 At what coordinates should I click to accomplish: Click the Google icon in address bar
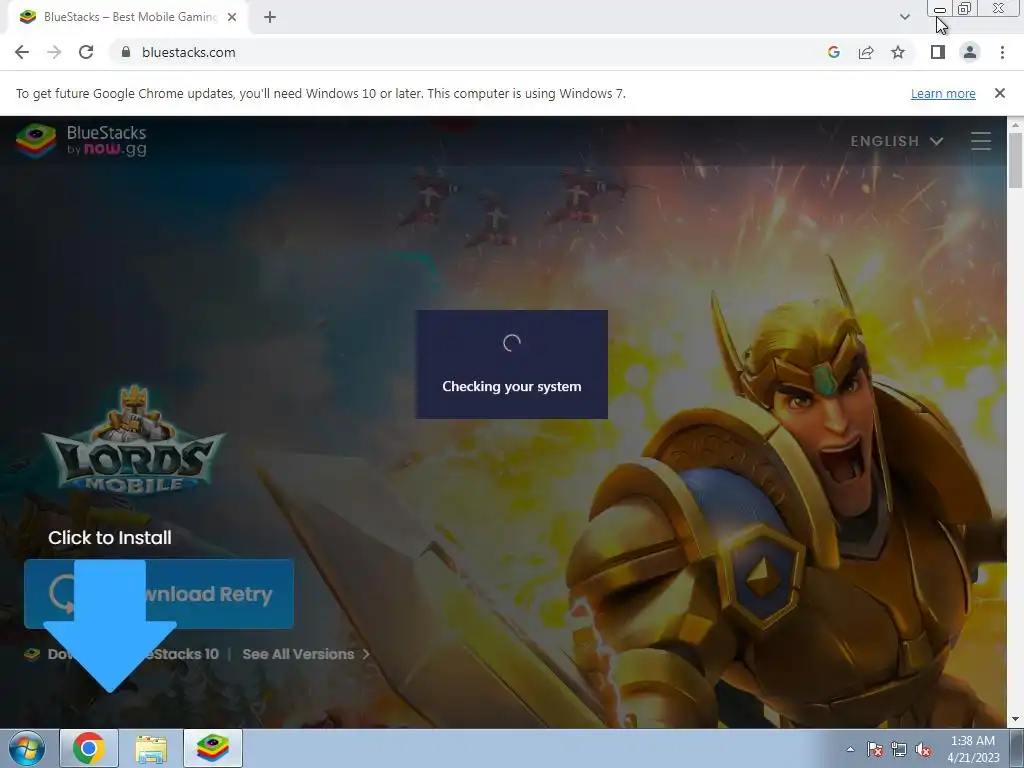pyautogui.click(x=833, y=52)
